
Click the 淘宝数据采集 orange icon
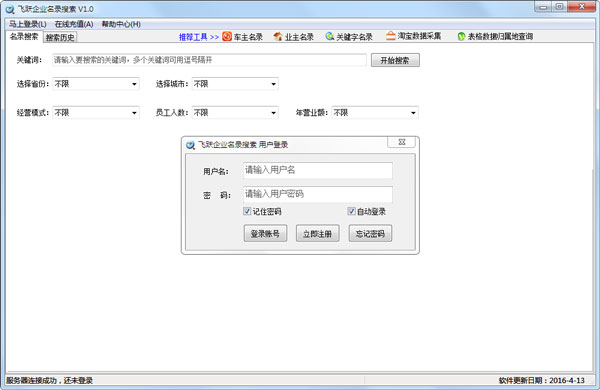390,36
